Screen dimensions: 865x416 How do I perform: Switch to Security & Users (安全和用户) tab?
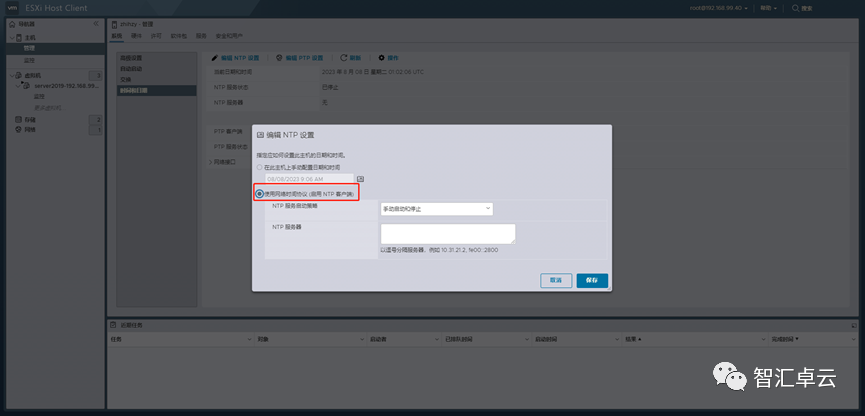229,36
